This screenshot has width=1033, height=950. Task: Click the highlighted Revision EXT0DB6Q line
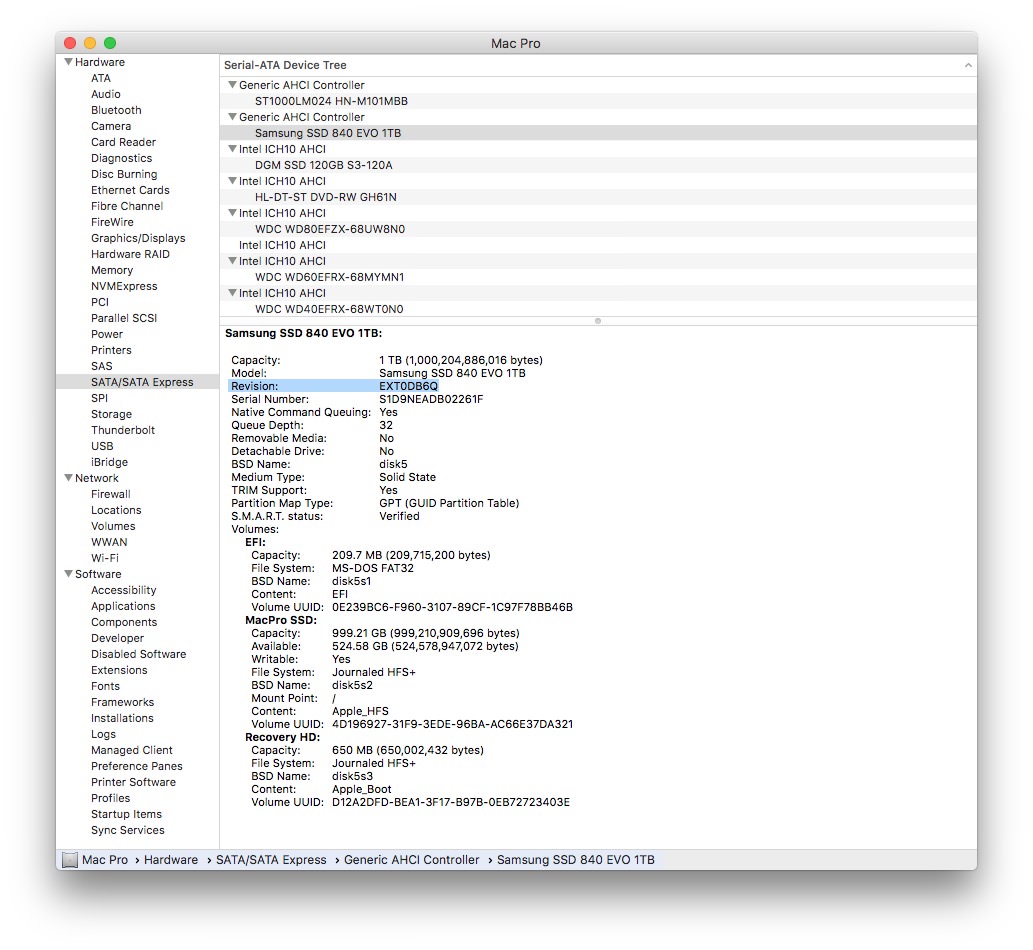pyautogui.click(x=333, y=387)
